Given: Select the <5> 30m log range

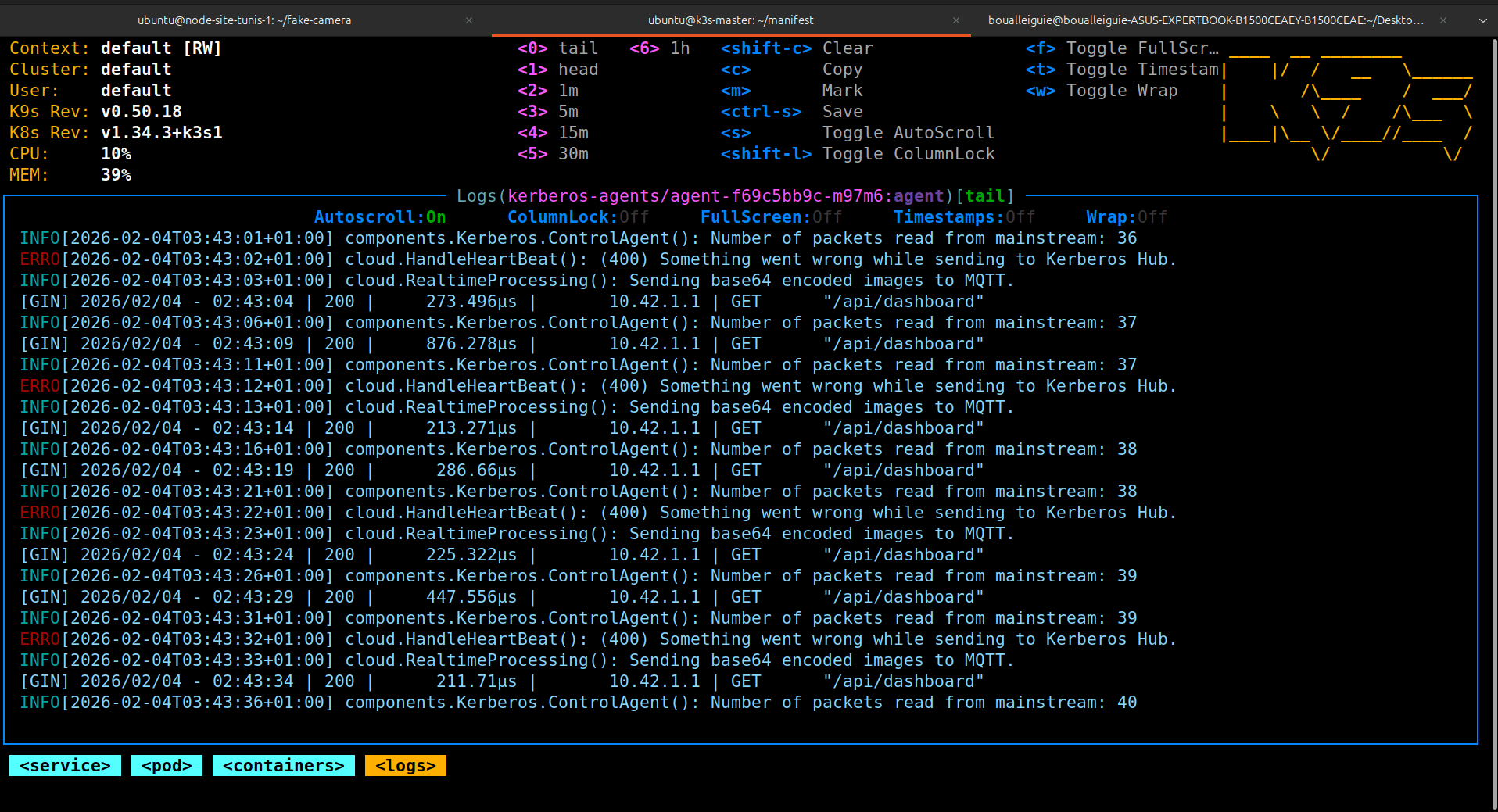Looking at the screenshot, I should pyautogui.click(x=553, y=154).
